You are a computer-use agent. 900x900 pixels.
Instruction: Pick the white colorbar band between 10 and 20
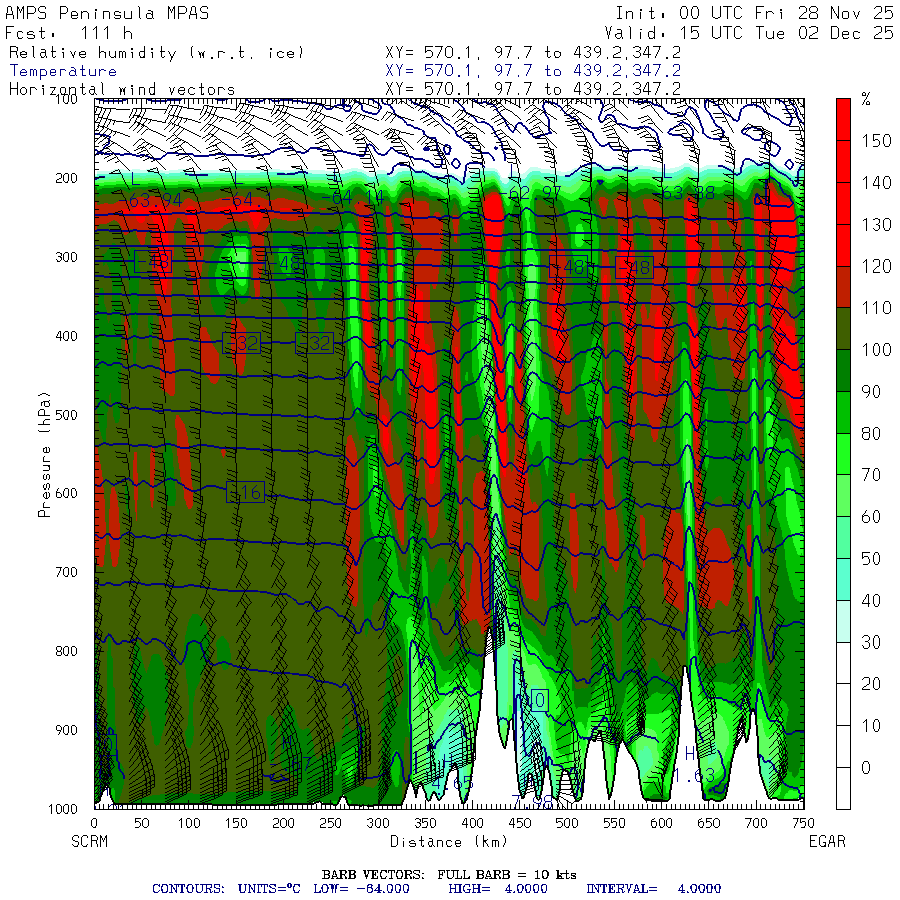(x=843, y=705)
